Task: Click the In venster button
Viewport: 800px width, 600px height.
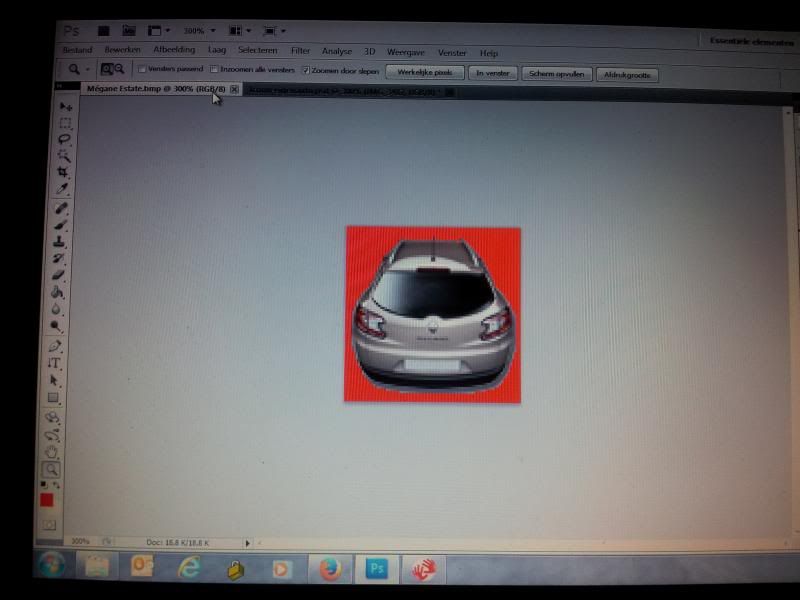Action: (x=492, y=73)
